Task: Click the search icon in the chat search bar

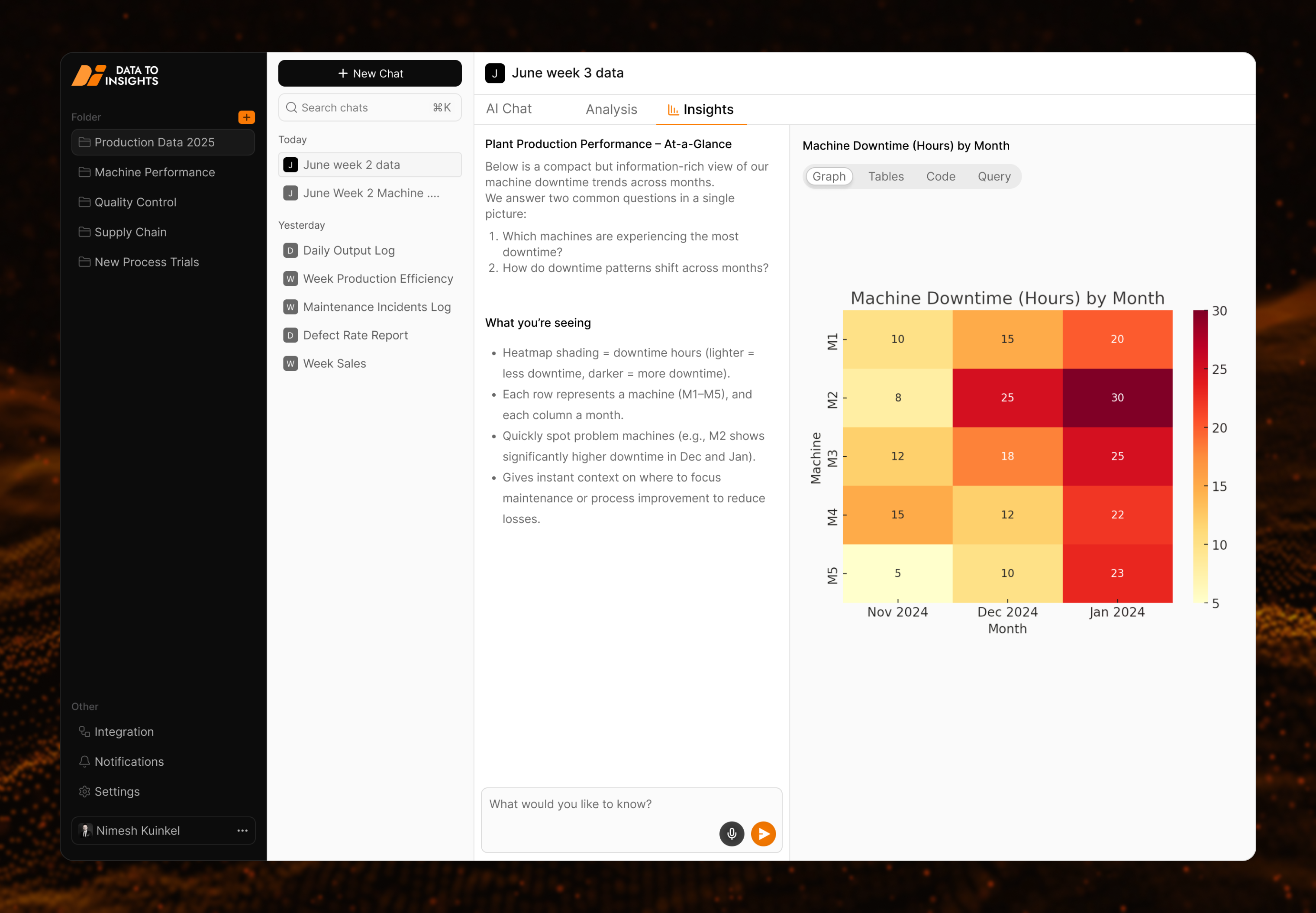Action: [292, 107]
